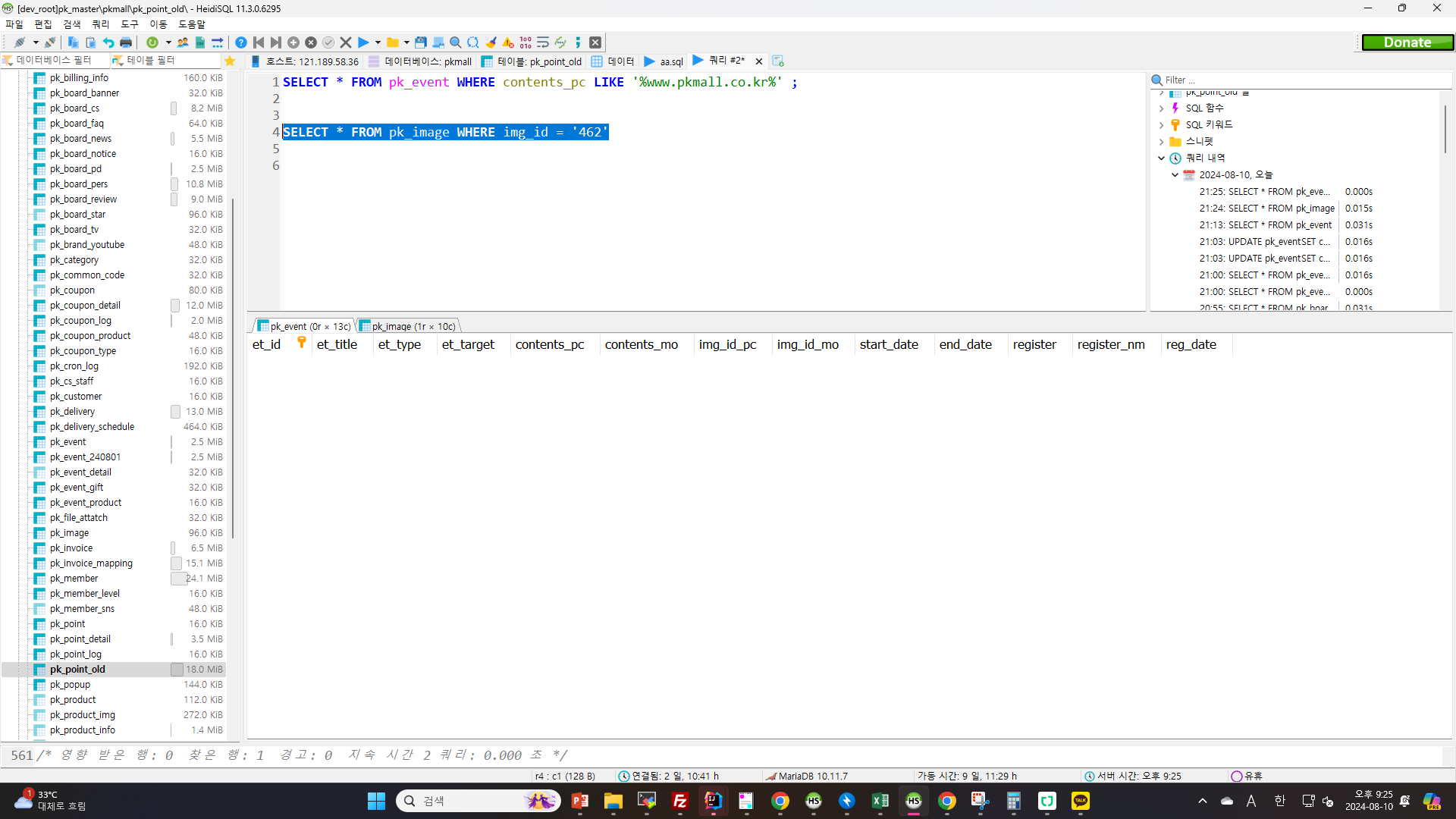
Task: Open the help question mark icon
Action: click(241, 42)
